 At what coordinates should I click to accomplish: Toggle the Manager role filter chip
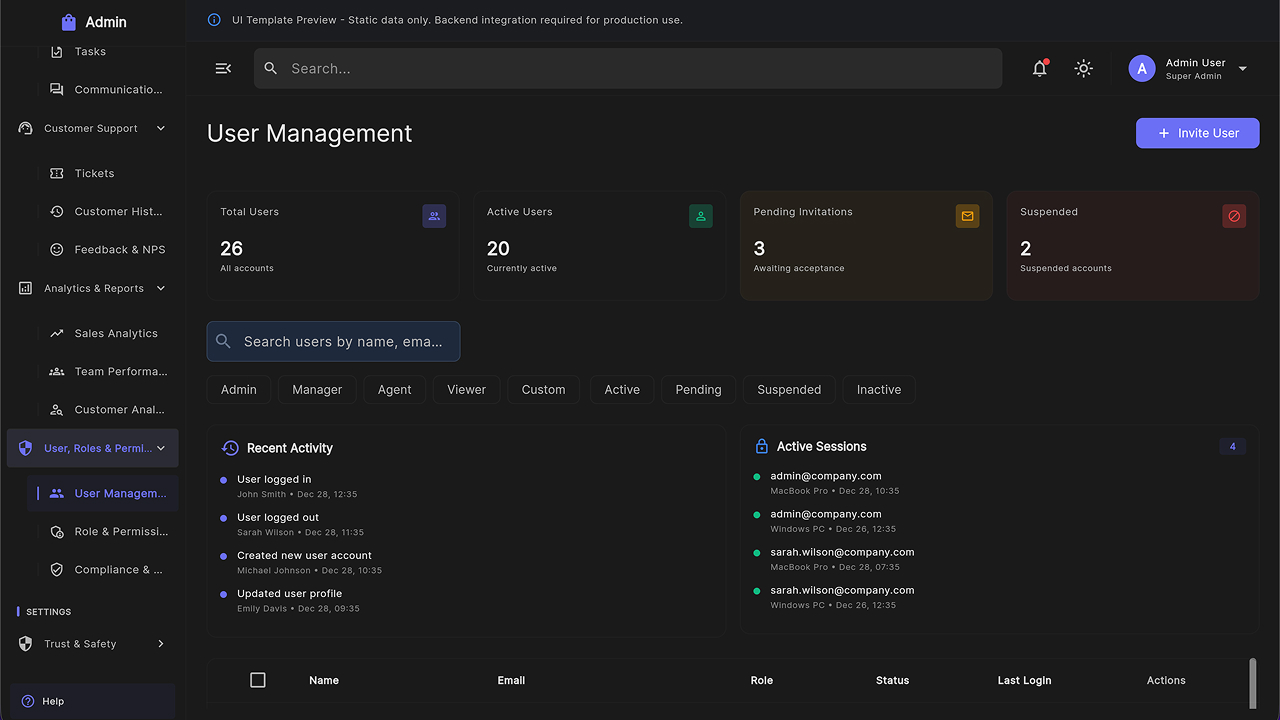tap(317, 390)
